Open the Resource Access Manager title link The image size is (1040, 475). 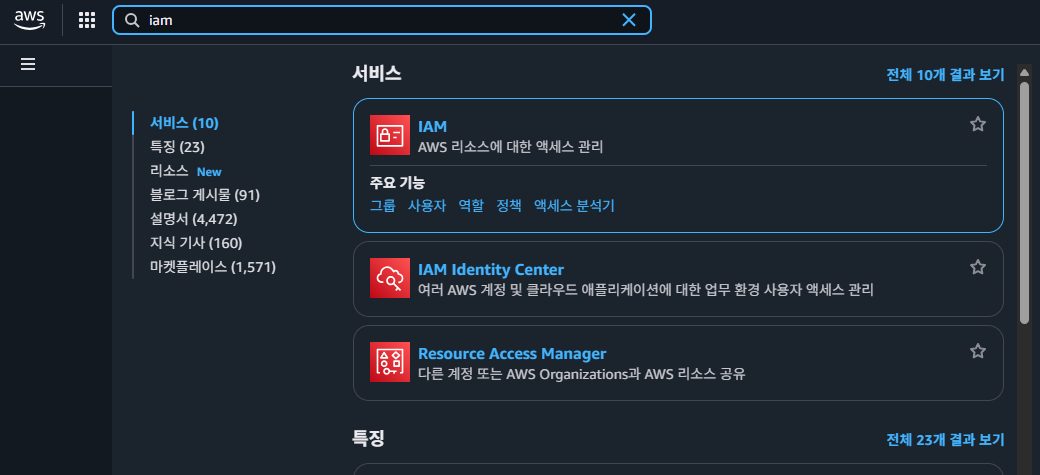[512, 353]
